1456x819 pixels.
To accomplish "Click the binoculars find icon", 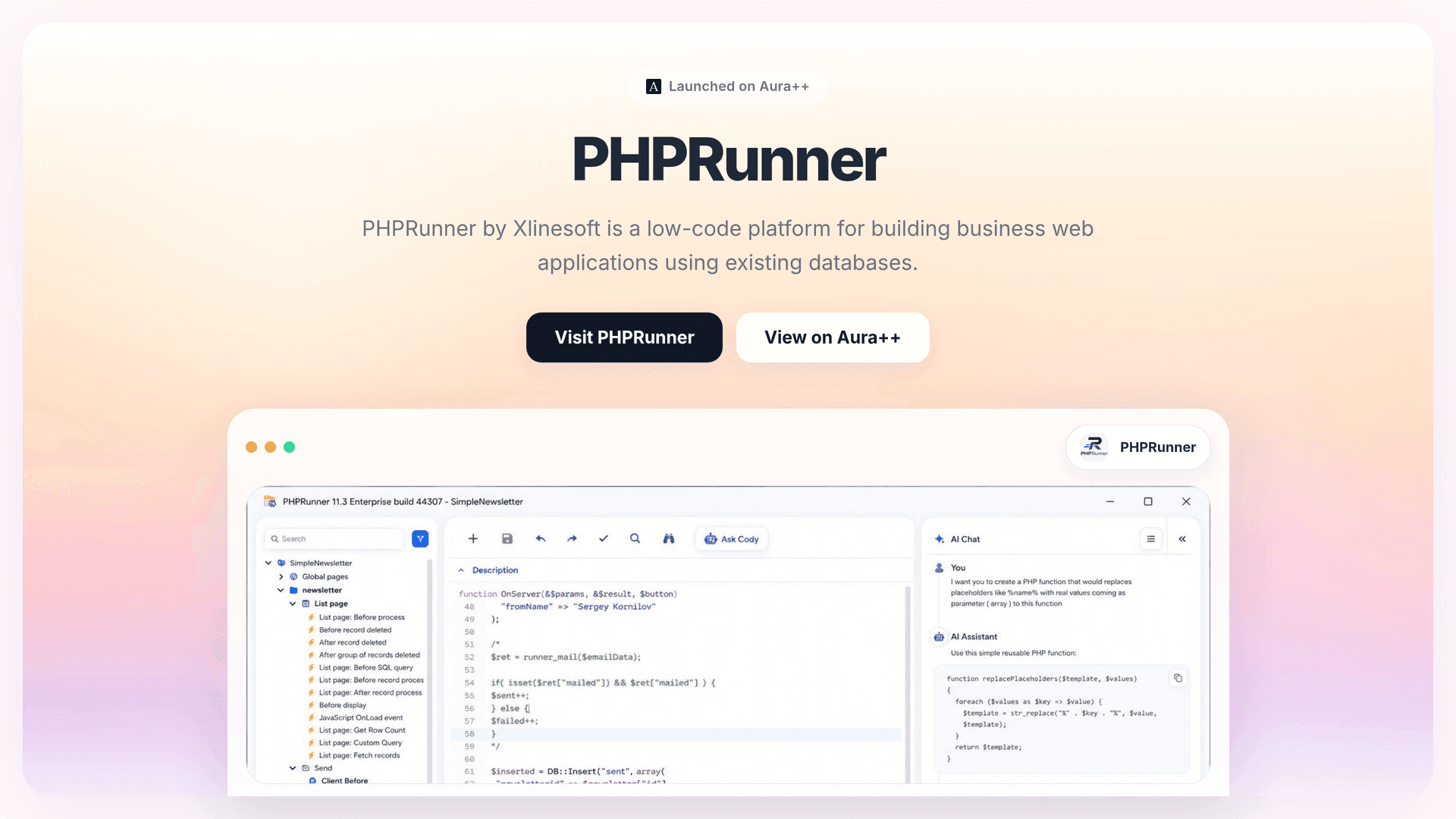I will coord(669,539).
